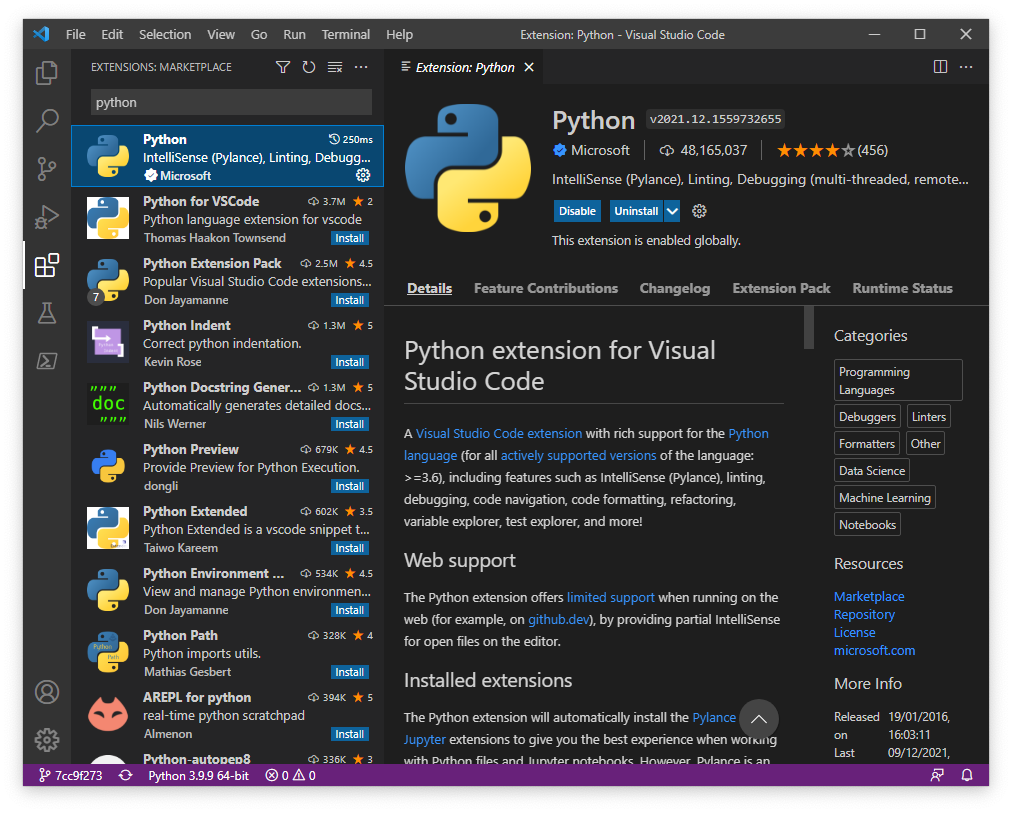Switch to the Runtime Status tab
This screenshot has width=1012, height=813.
click(x=902, y=288)
